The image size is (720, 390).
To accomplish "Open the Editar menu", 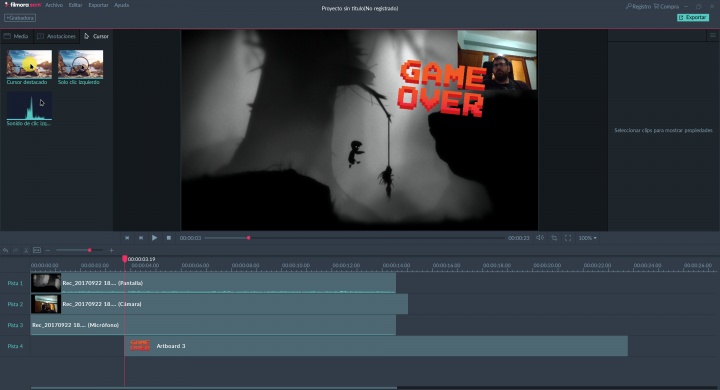I will pos(75,5).
